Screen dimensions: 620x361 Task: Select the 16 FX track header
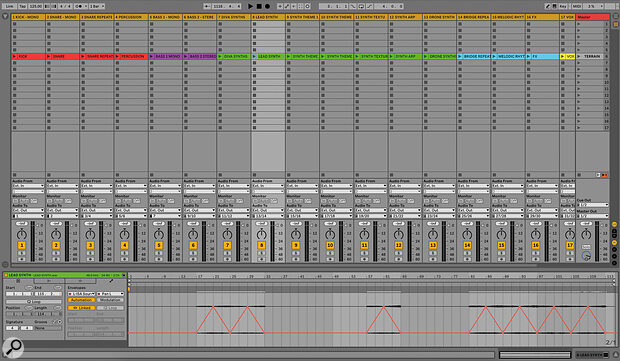(542, 17)
